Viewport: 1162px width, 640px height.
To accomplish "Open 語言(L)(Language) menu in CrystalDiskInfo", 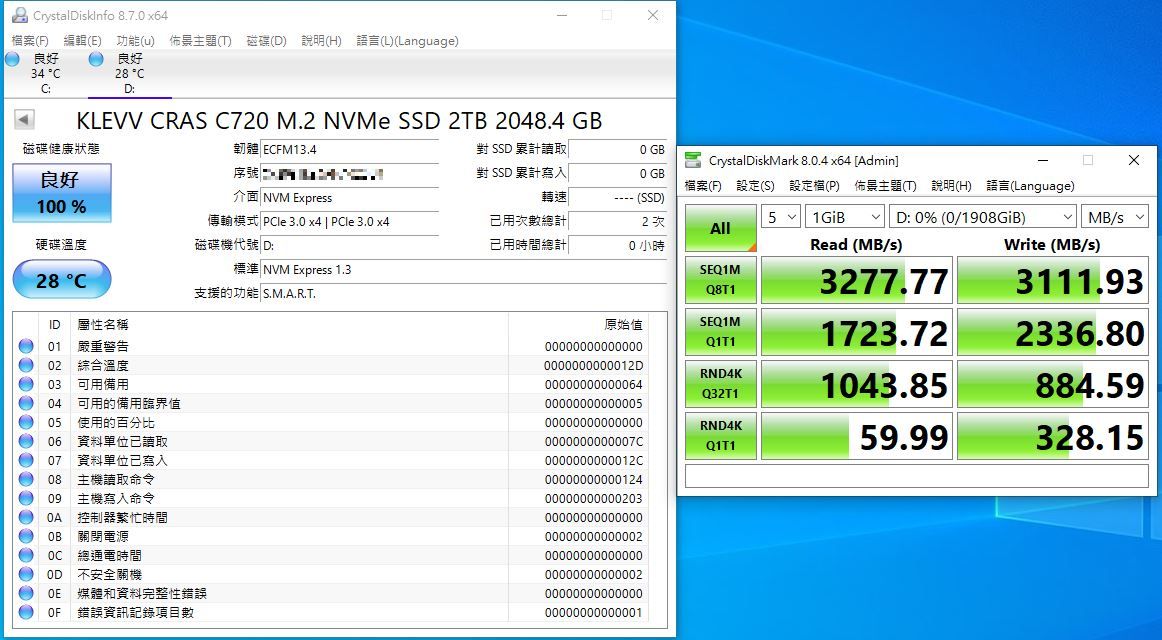I will tap(408, 41).
